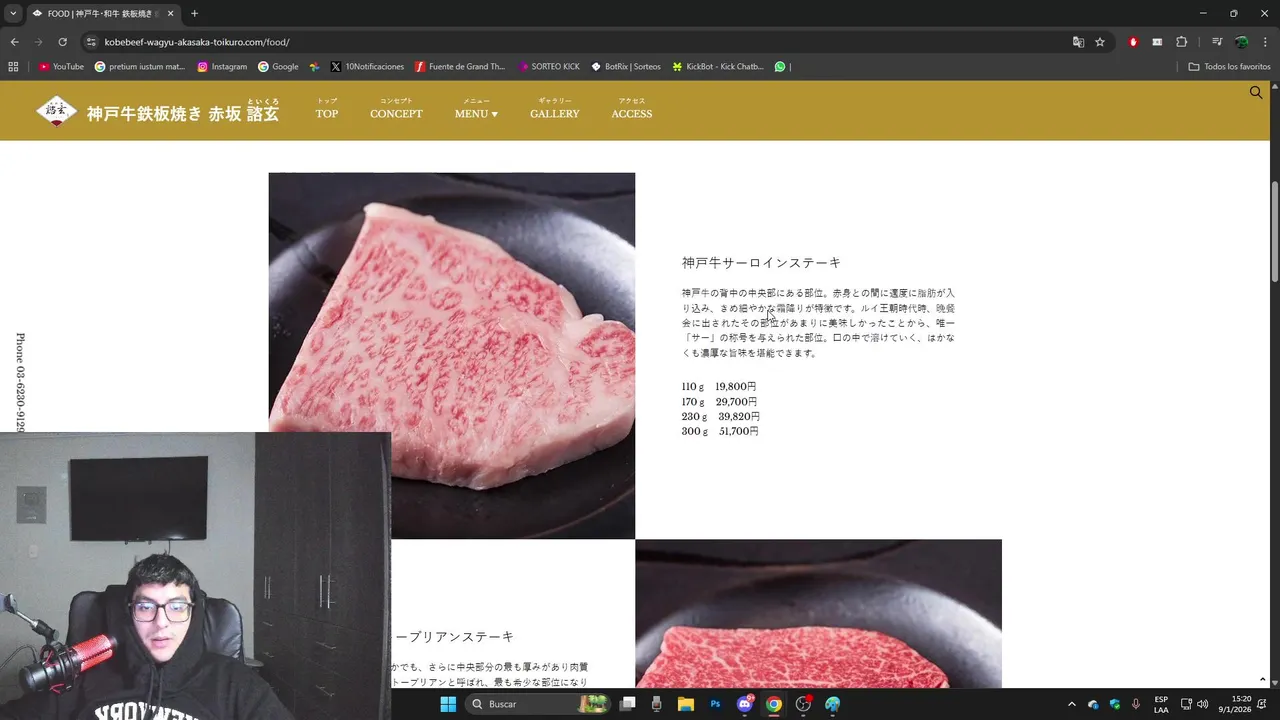Open Chrome's three-dot menu
1280x720 pixels.
1264,42
